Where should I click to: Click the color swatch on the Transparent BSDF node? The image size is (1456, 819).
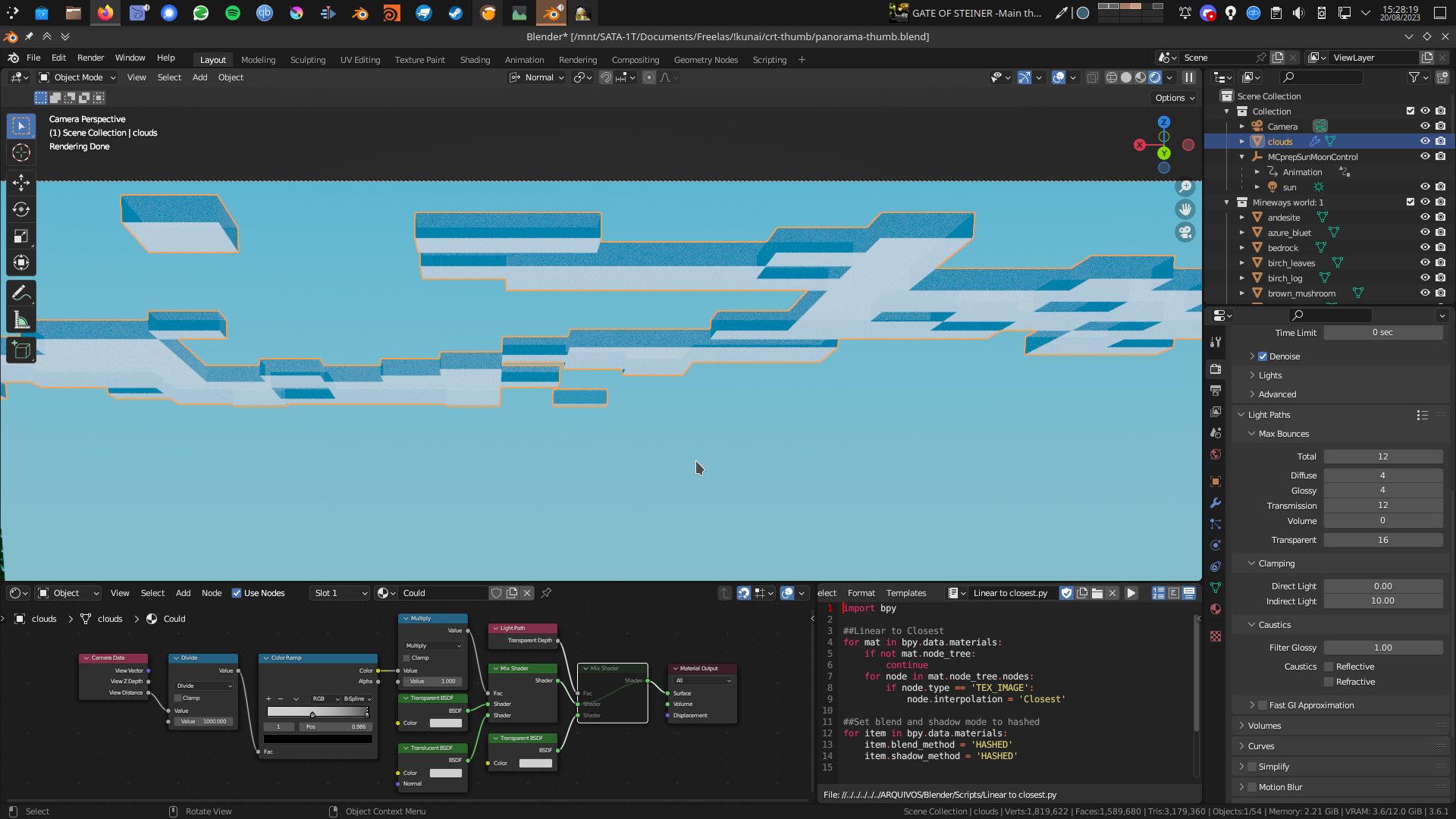point(446,723)
